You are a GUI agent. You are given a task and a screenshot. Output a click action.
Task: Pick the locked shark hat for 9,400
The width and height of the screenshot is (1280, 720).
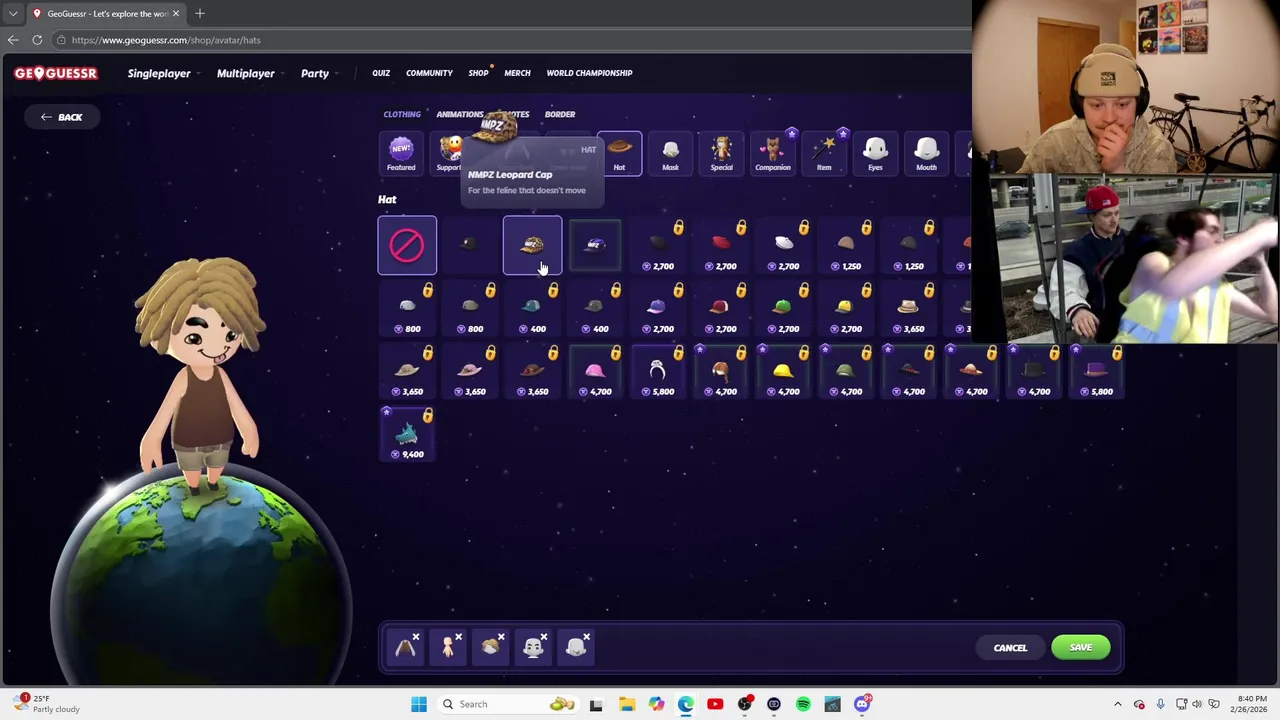tap(407, 434)
